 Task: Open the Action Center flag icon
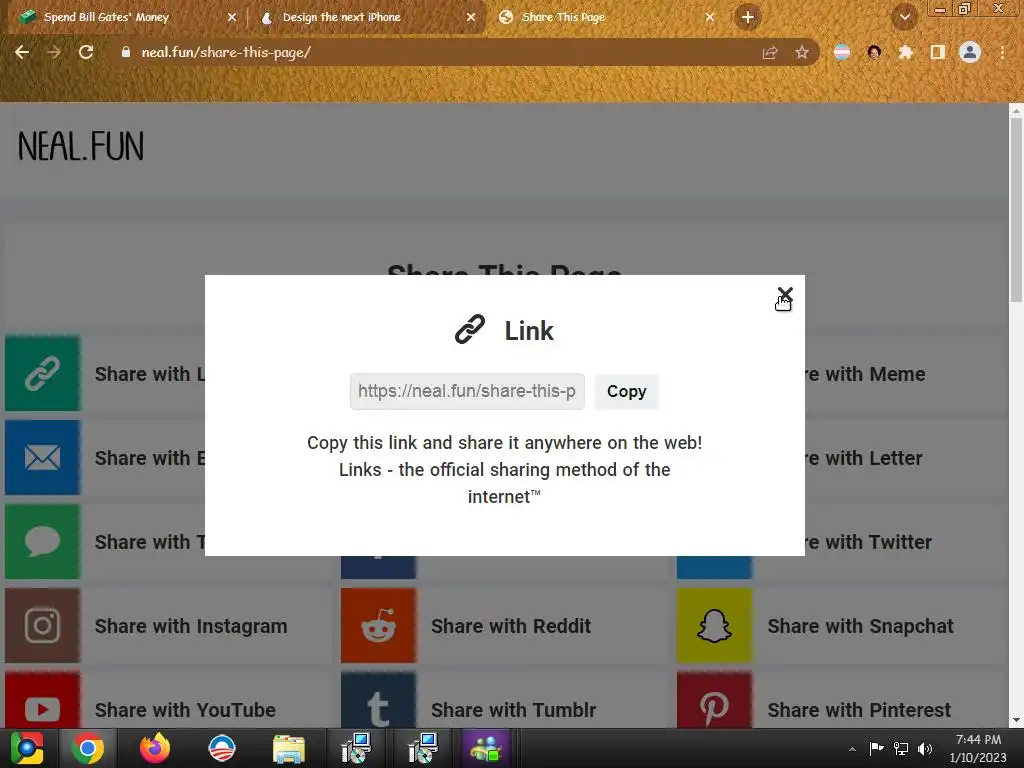point(876,748)
